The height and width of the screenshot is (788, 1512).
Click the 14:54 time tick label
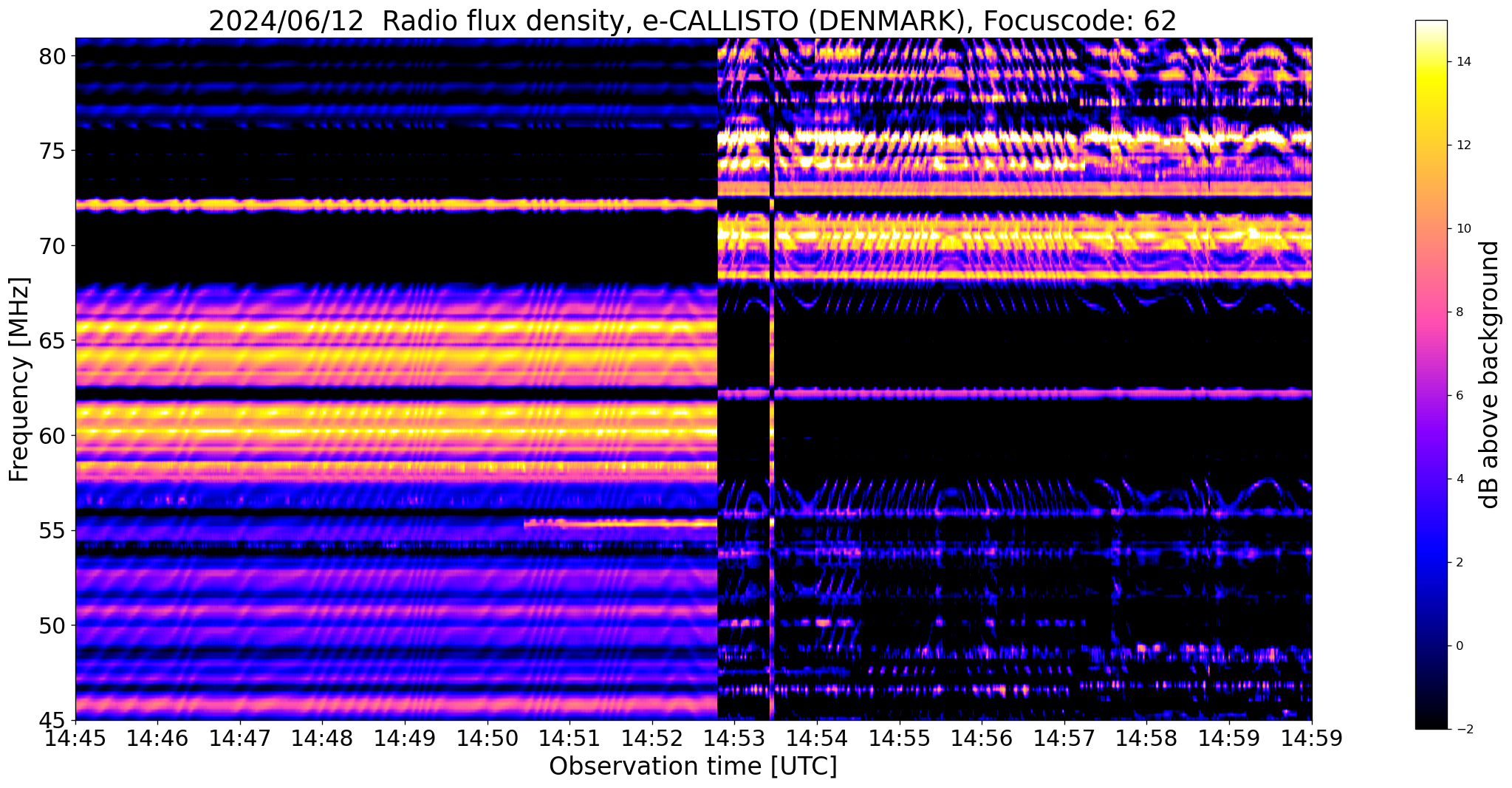point(817,738)
